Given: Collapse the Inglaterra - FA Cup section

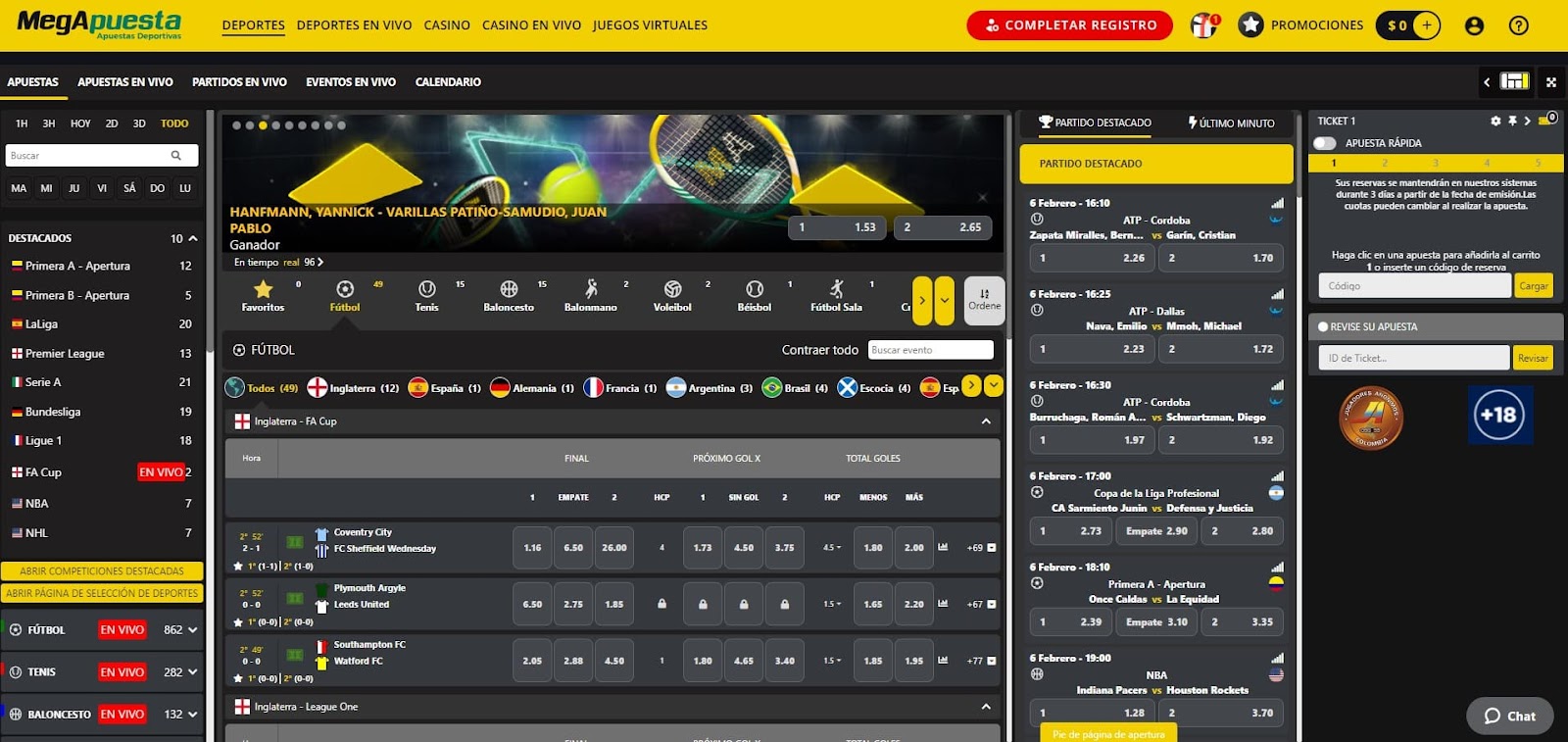Looking at the screenshot, I should click(986, 421).
